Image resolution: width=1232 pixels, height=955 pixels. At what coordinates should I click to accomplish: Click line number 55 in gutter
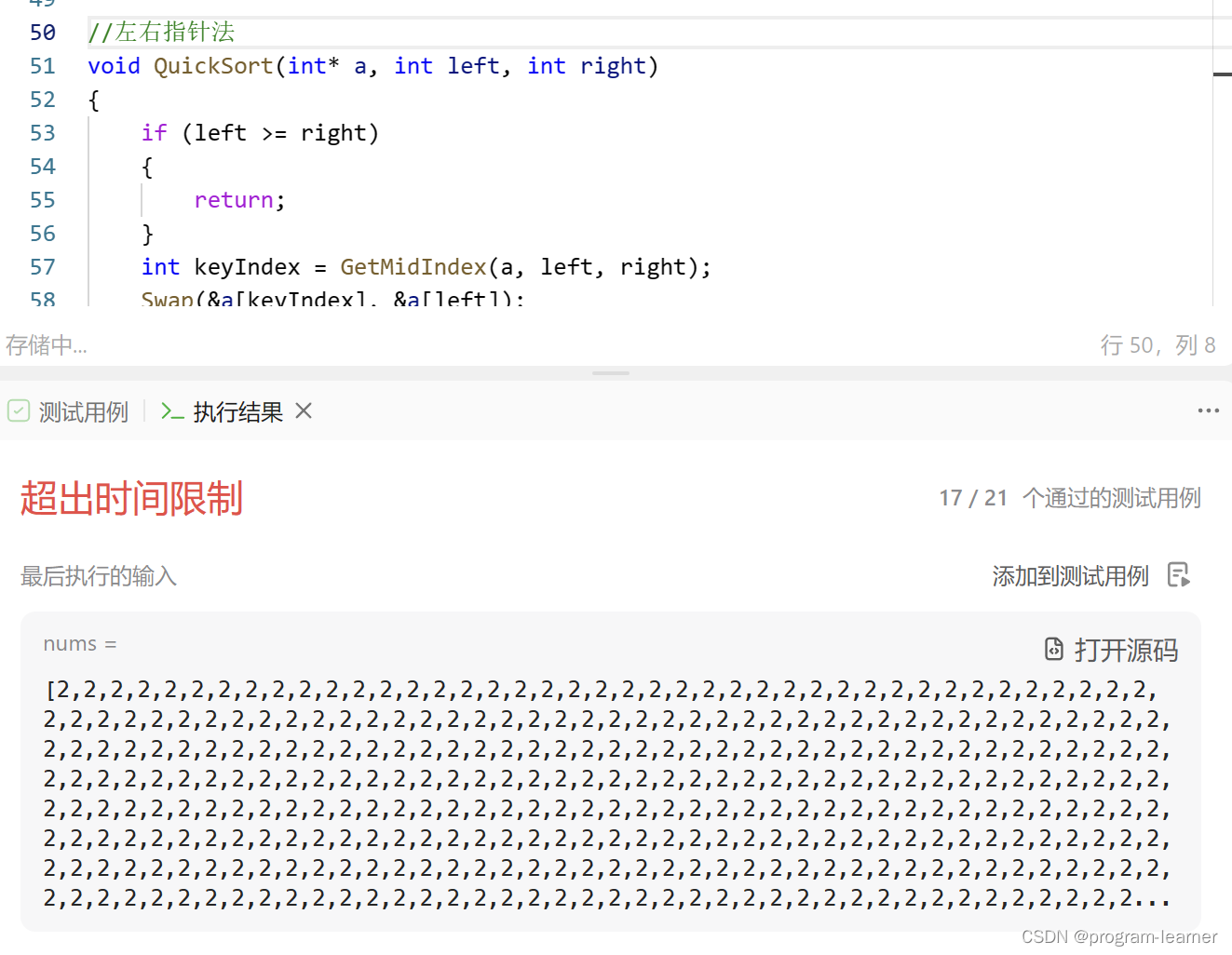(43, 200)
